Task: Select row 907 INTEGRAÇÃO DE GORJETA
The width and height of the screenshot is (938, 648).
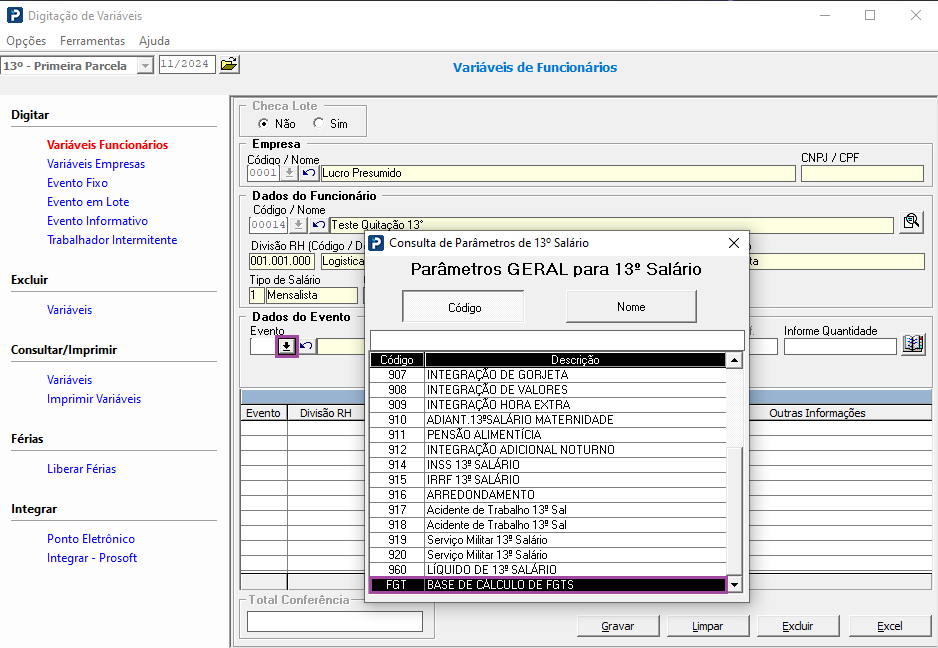Action: 548,375
